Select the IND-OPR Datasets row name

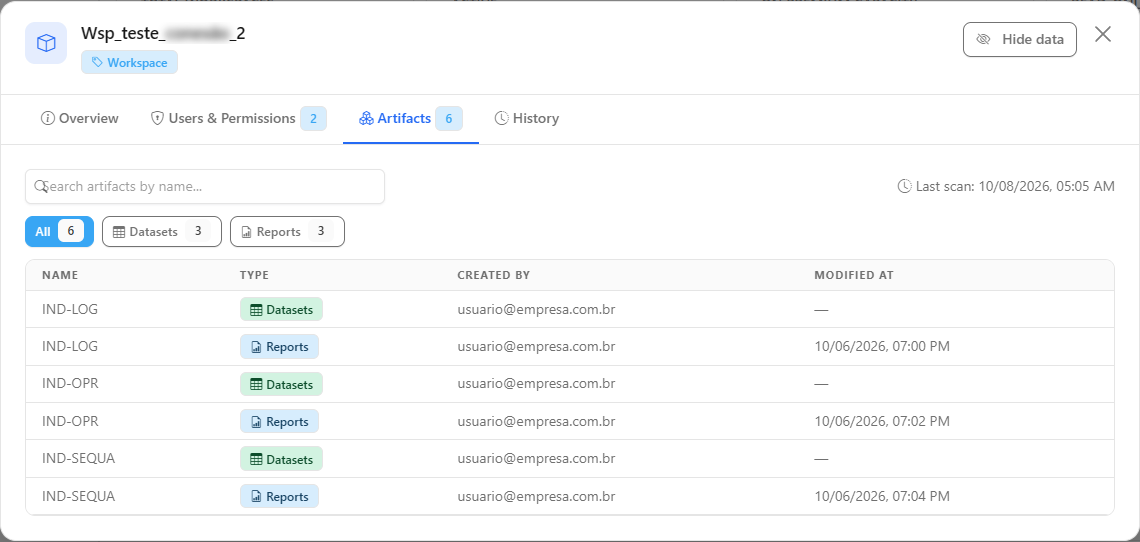(x=71, y=384)
